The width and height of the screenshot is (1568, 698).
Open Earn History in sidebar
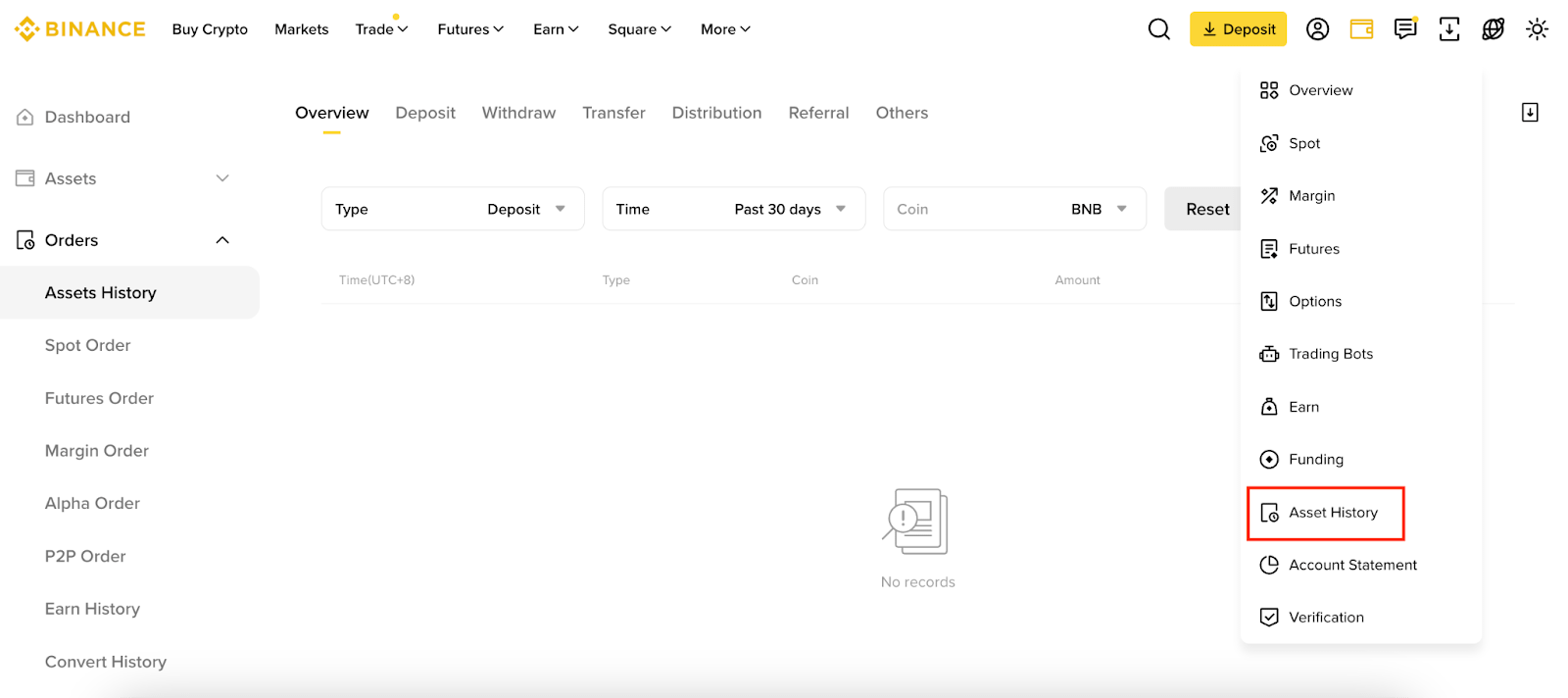tap(92, 609)
